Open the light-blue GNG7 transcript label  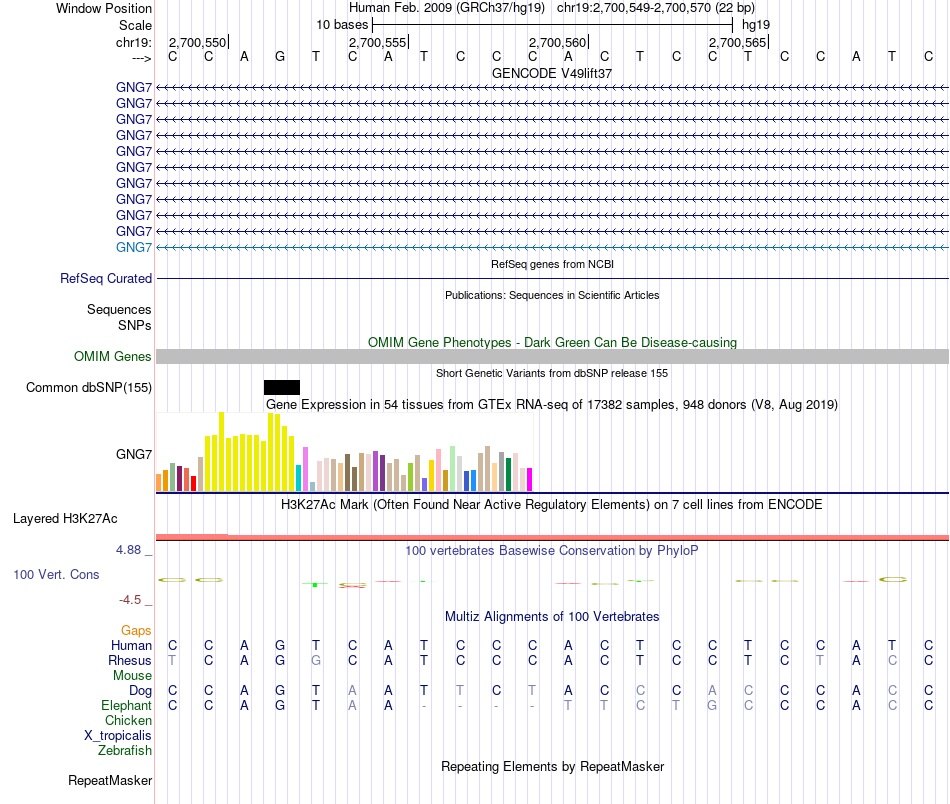coord(134,247)
